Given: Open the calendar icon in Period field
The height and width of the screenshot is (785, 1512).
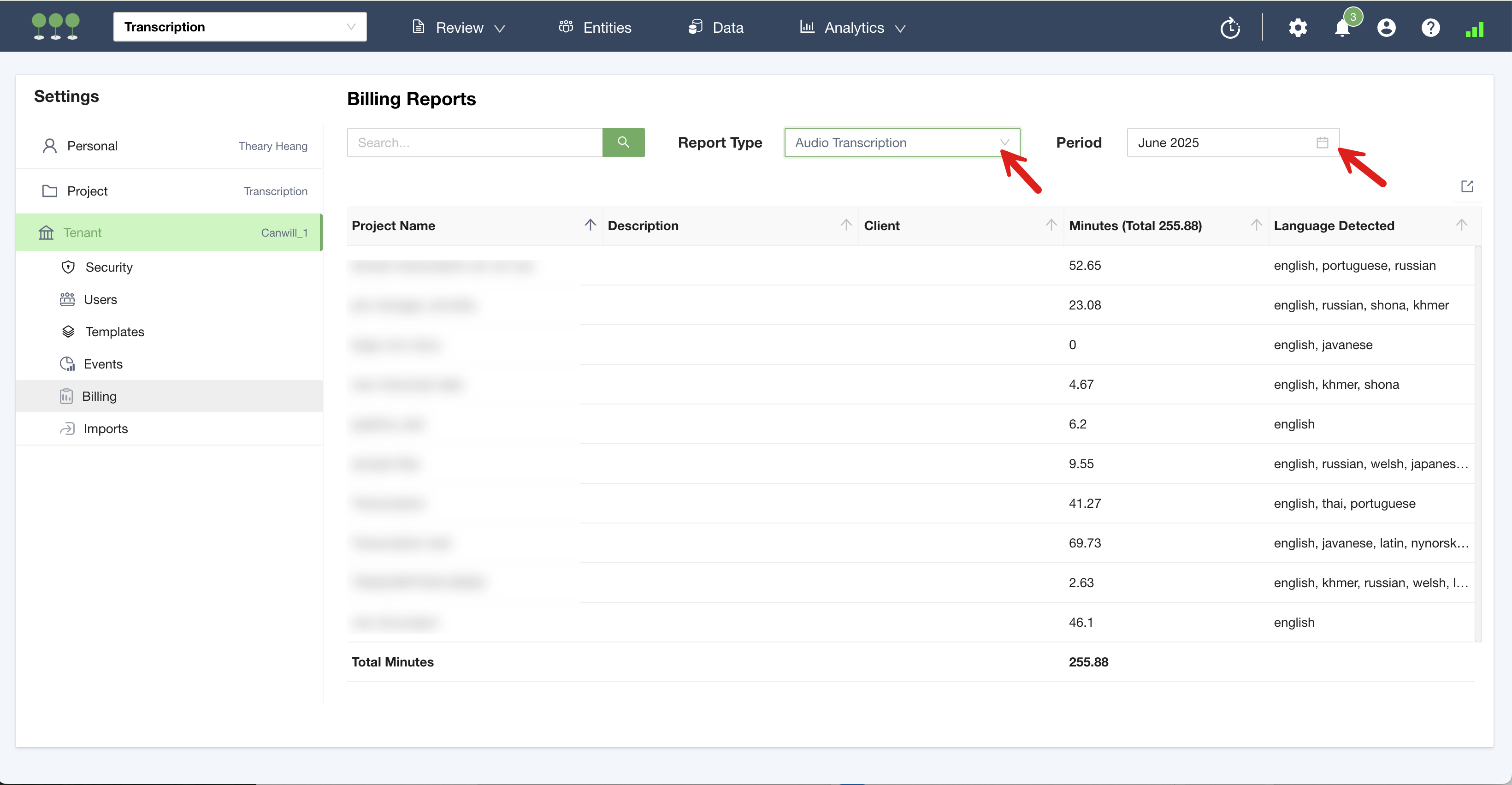Looking at the screenshot, I should pyautogui.click(x=1322, y=142).
